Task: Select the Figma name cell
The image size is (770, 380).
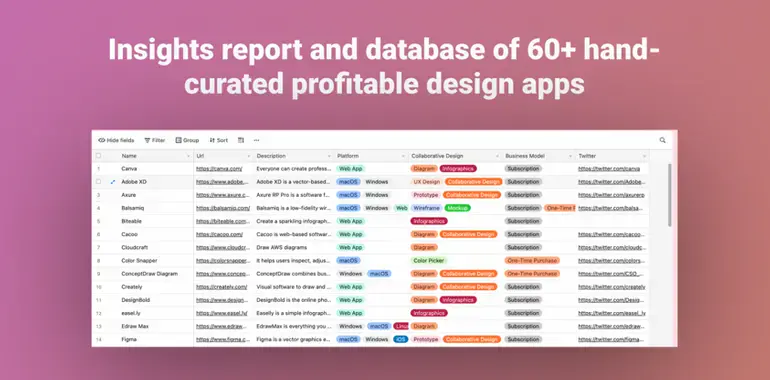Action: coord(156,339)
